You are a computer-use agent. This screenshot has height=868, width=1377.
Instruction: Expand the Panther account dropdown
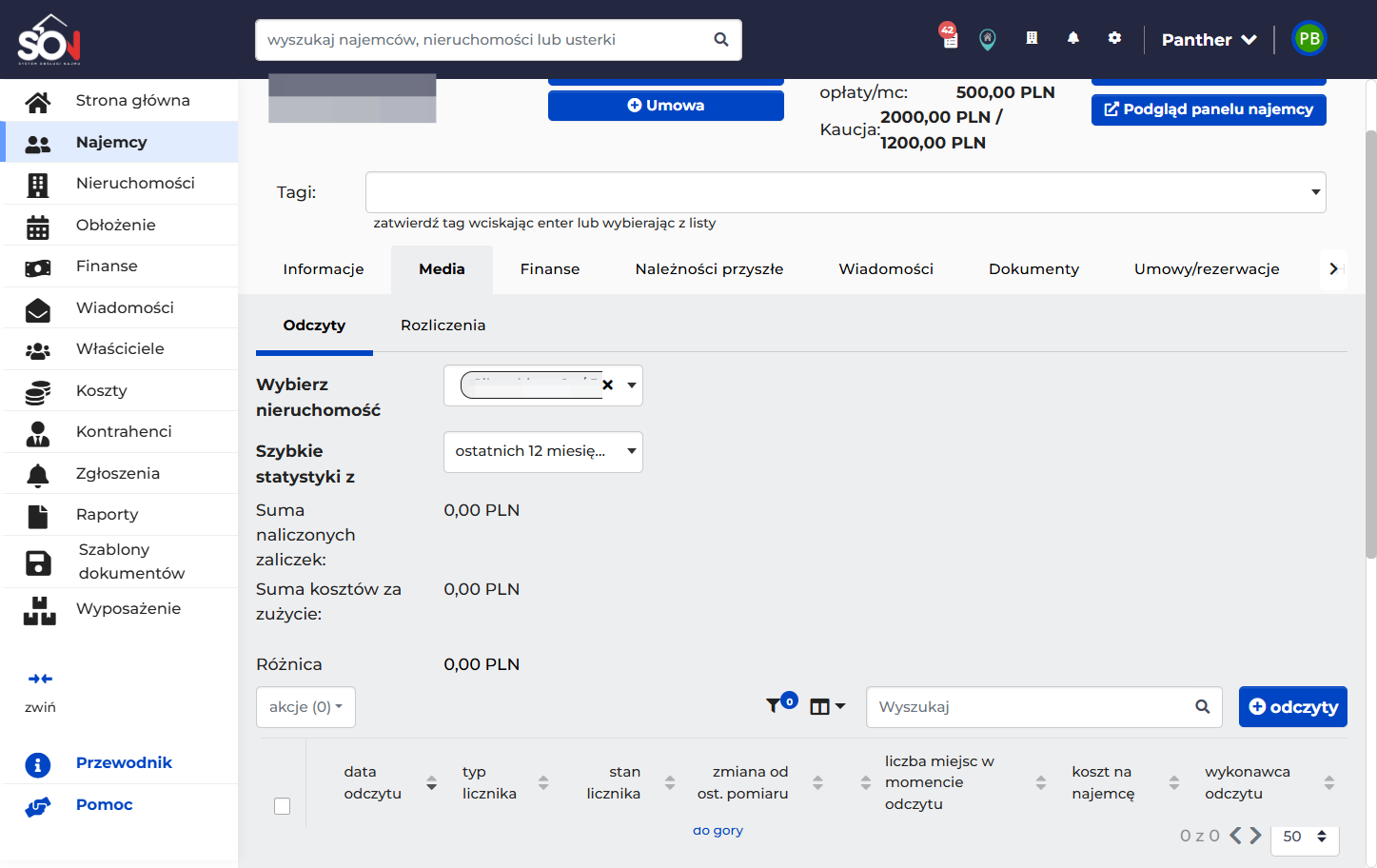pos(1209,40)
